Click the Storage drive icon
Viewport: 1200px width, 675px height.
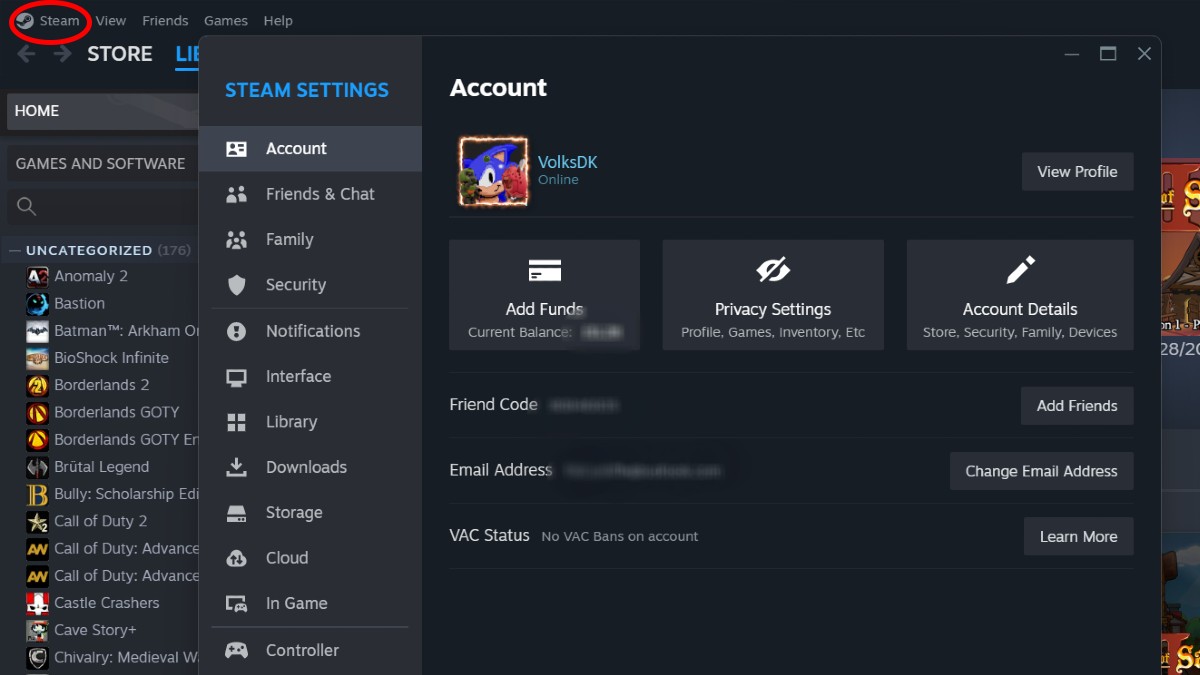236,513
